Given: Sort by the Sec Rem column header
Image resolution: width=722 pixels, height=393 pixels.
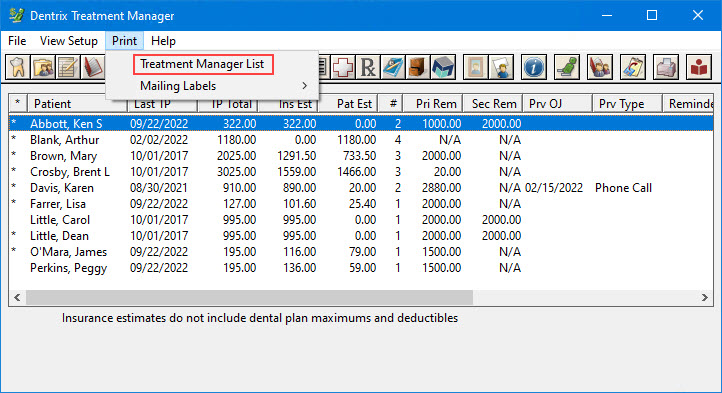Looking at the screenshot, I should pos(492,104).
